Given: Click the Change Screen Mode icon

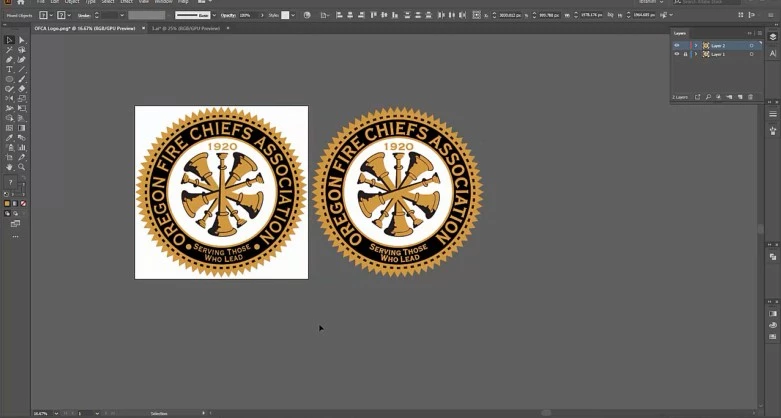Looking at the screenshot, I should 15,224.
